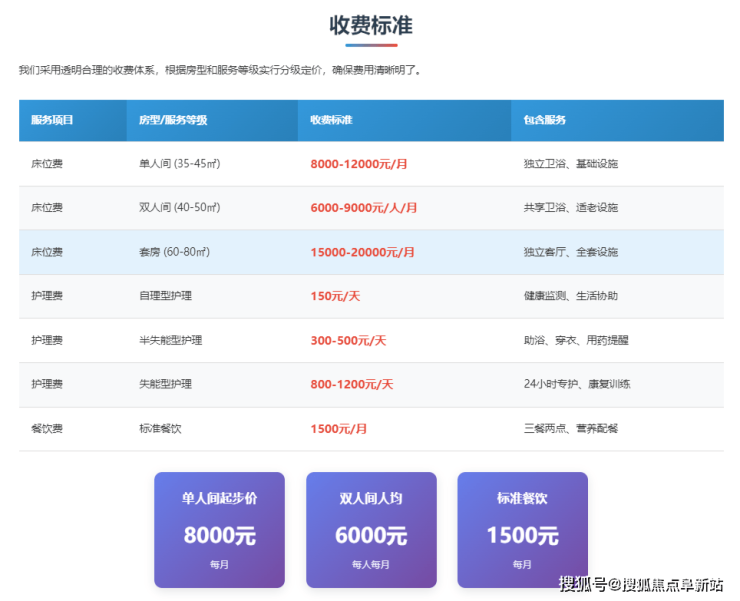Click the 搜狐号@搜狐焦点阜新站 watermark
740x601 pixels.
[640, 585]
